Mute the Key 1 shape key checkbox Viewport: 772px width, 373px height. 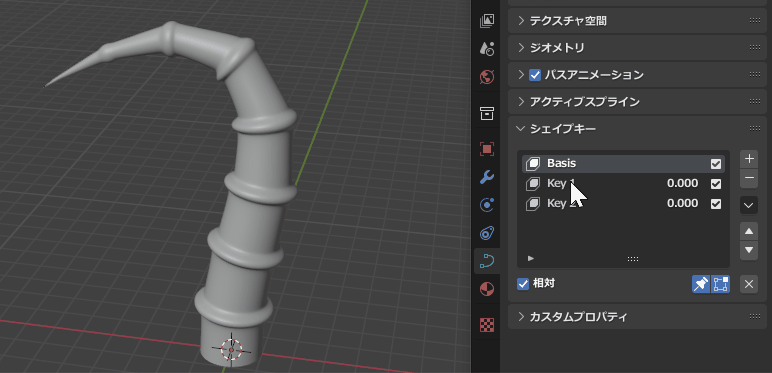(716, 184)
